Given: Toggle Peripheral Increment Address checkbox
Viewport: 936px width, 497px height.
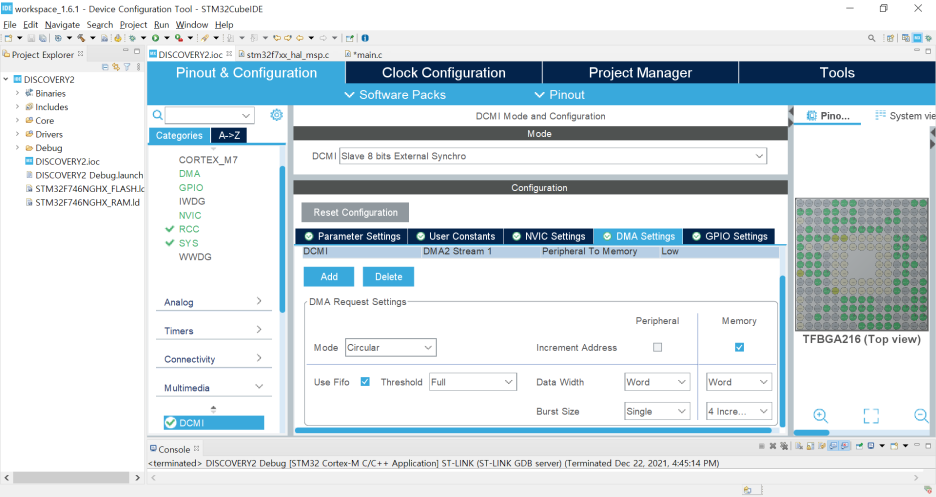Looking at the screenshot, I should (x=657, y=347).
